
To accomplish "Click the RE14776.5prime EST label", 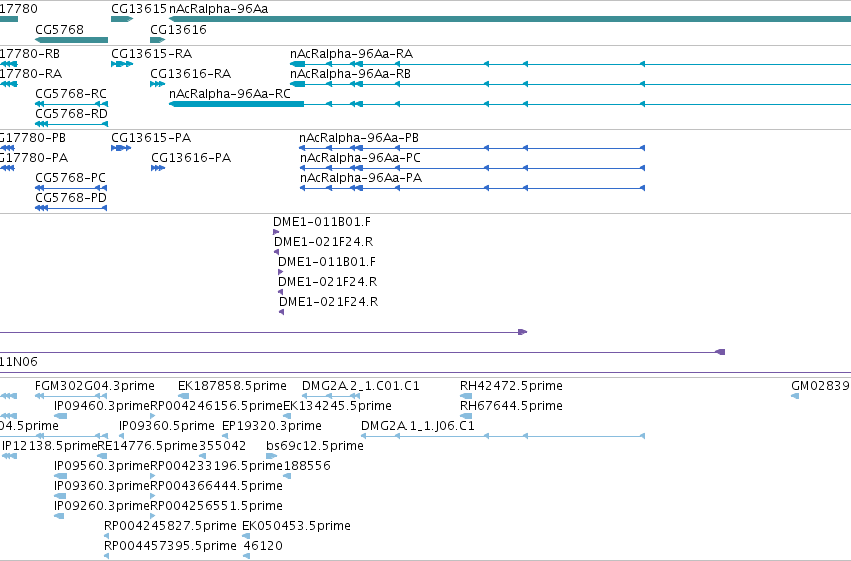I will coord(148,446).
